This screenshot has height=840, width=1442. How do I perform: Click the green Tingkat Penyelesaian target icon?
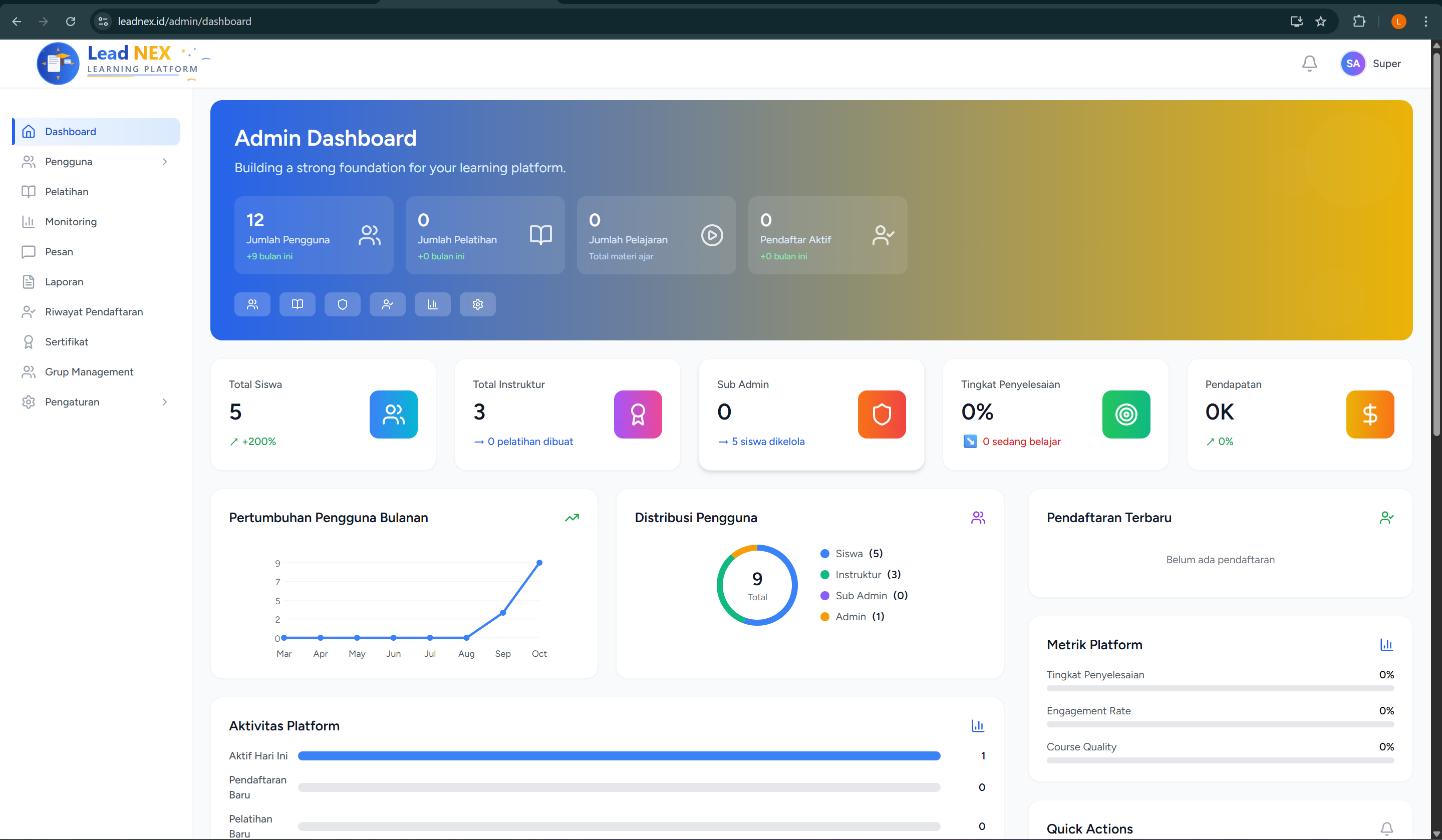pos(1125,414)
